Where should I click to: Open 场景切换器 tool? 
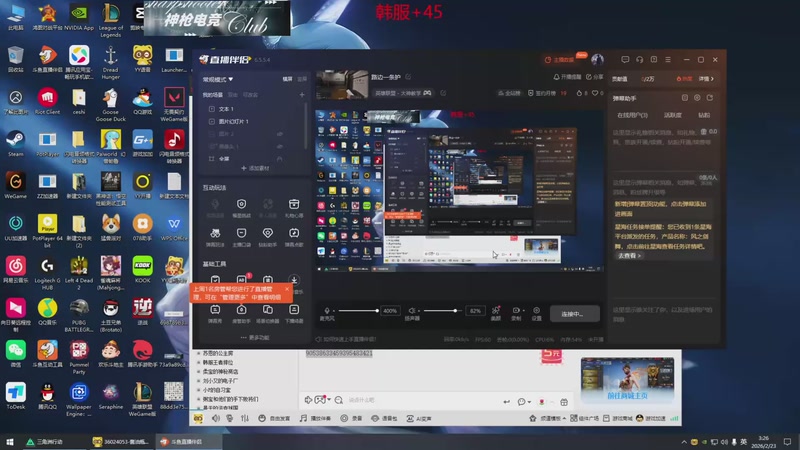click(267, 313)
